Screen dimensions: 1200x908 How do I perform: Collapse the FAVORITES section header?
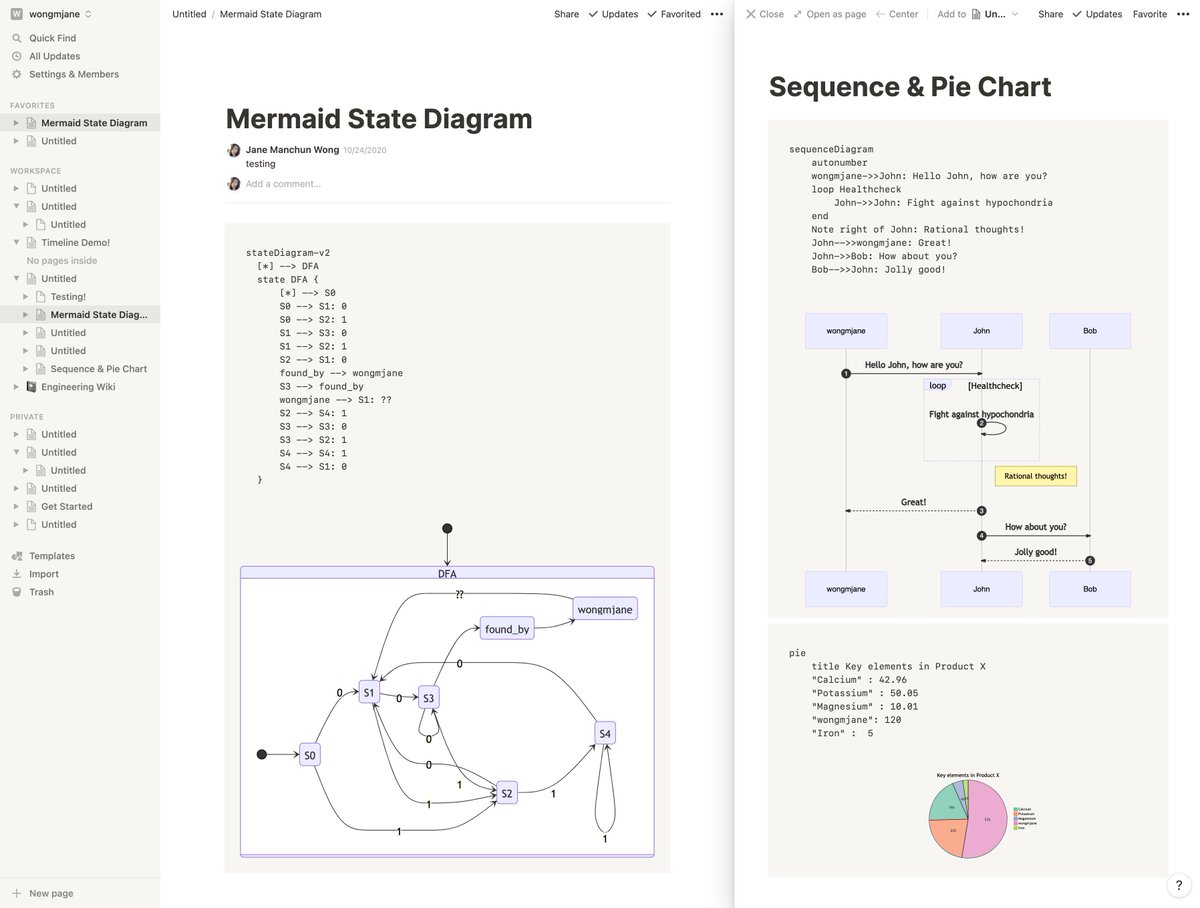point(32,105)
